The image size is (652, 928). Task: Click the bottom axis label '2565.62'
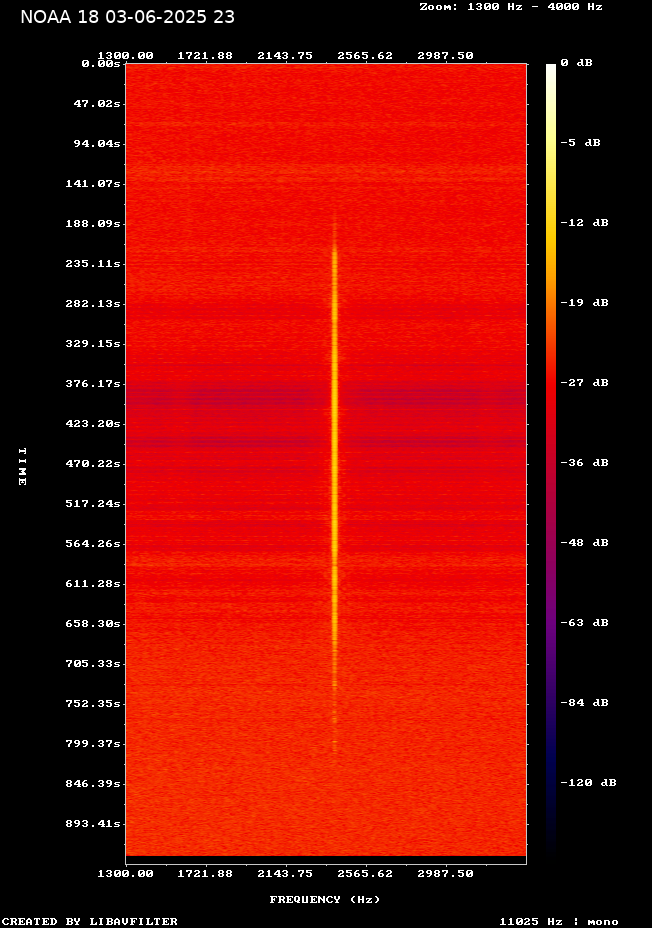[x=365, y=874]
